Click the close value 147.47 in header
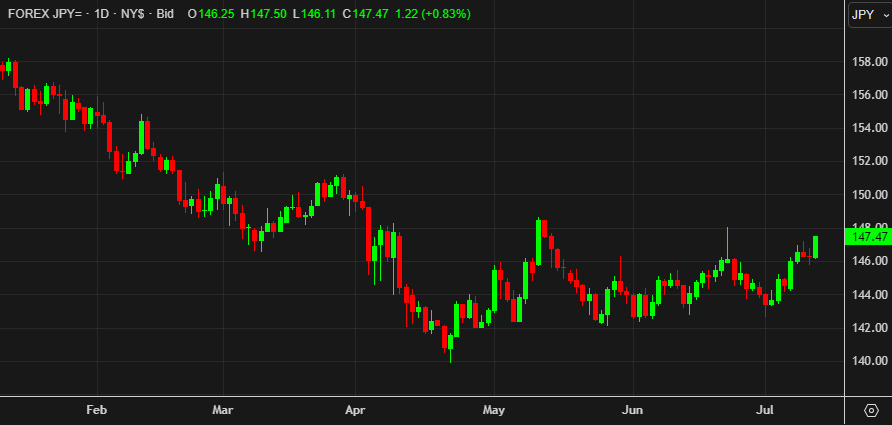The width and height of the screenshot is (892, 425). [x=370, y=14]
